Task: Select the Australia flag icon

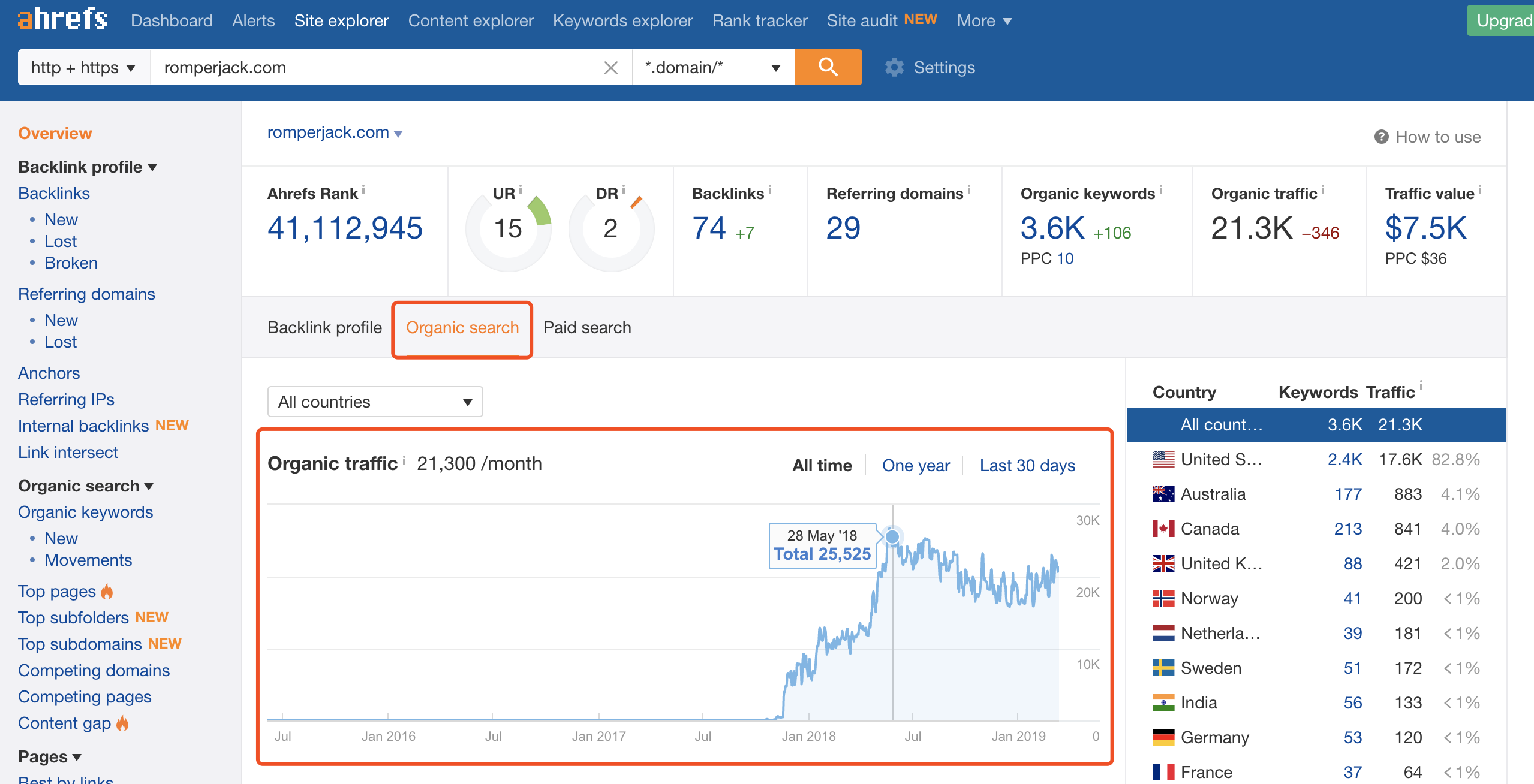Action: [1163, 494]
